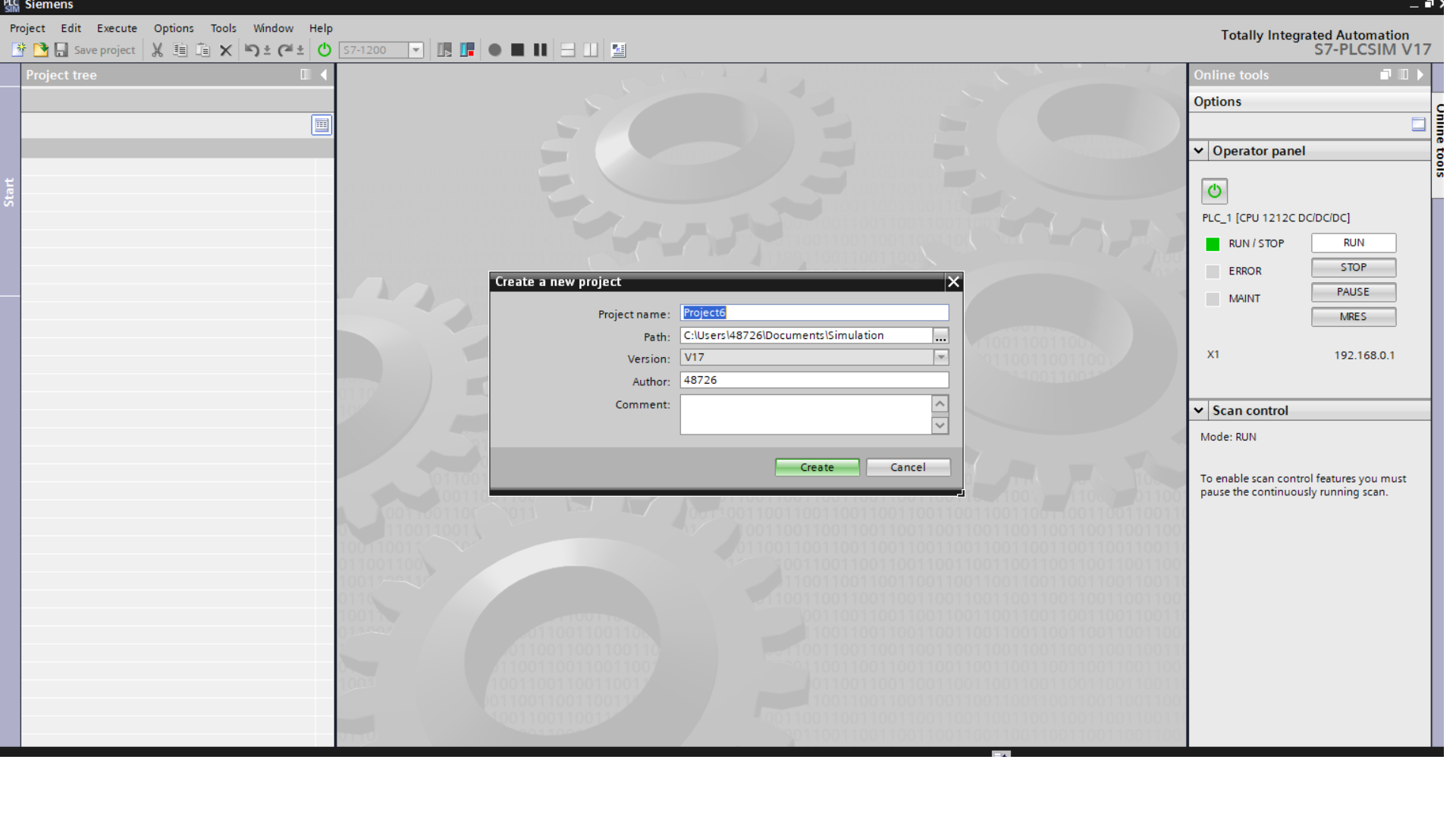Click the MRES button in Operator panel
Viewport: 1456px width, 819px height.
point(1353,317)
